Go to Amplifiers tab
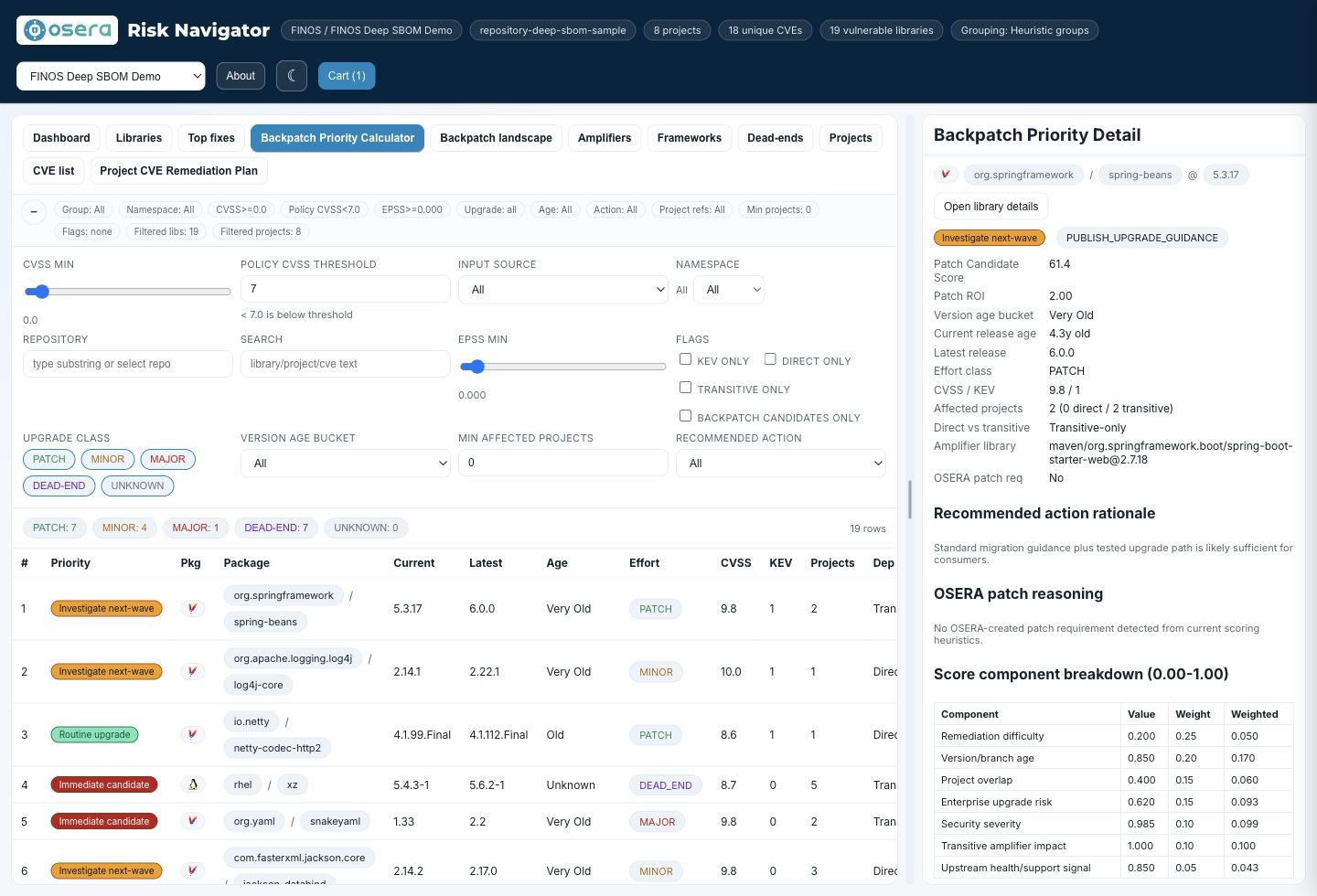 click(x=605, y=138)
